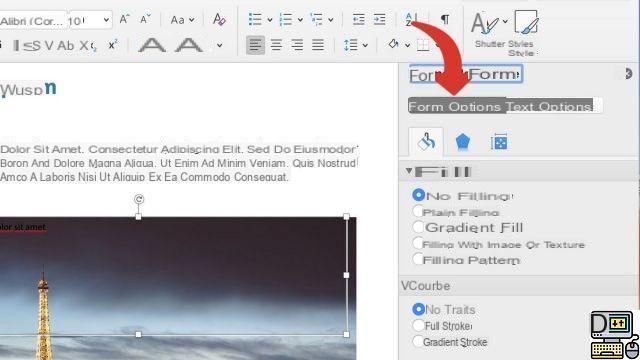
Task: Align text to the left
Action: tap(256, 44)
